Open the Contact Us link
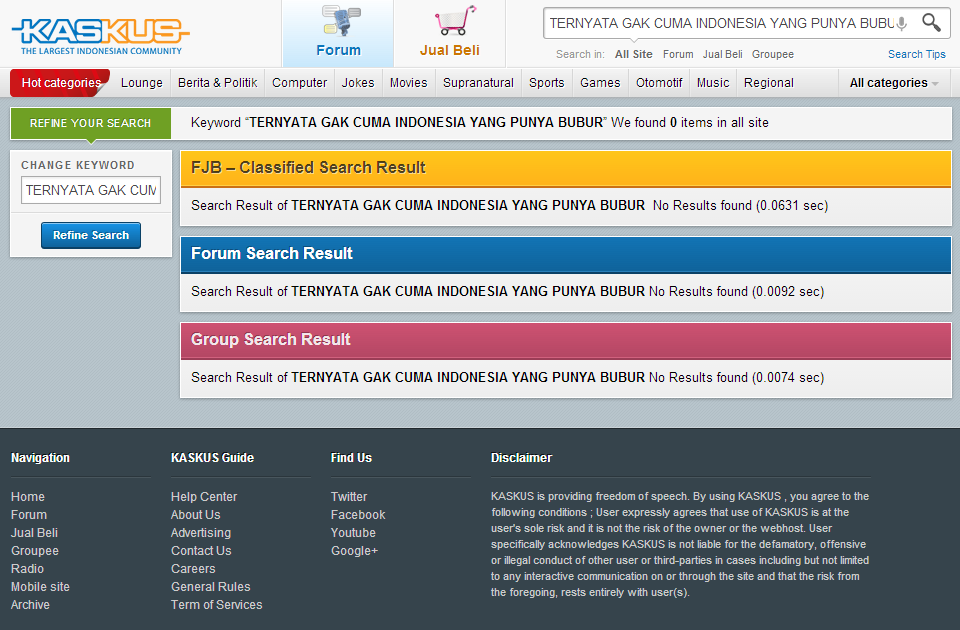 click(x=201, y=550)
